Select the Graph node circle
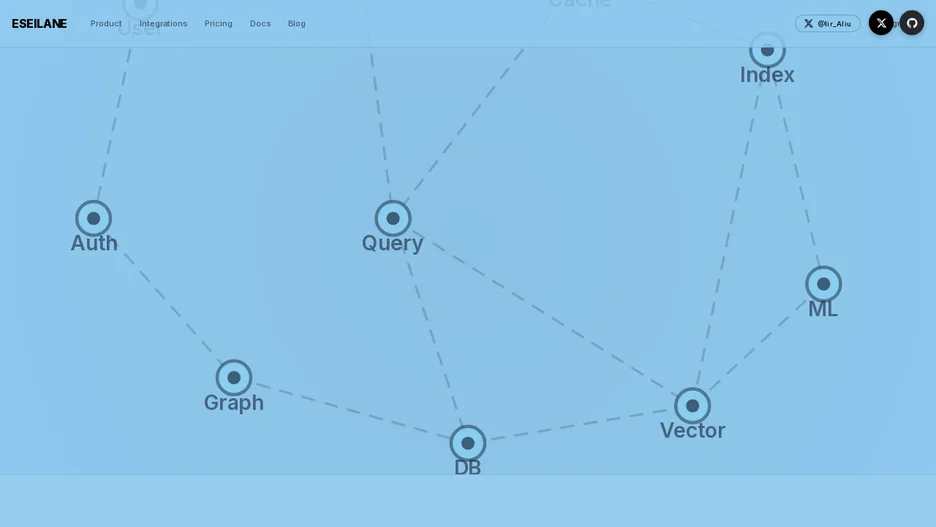 point(234,378)
